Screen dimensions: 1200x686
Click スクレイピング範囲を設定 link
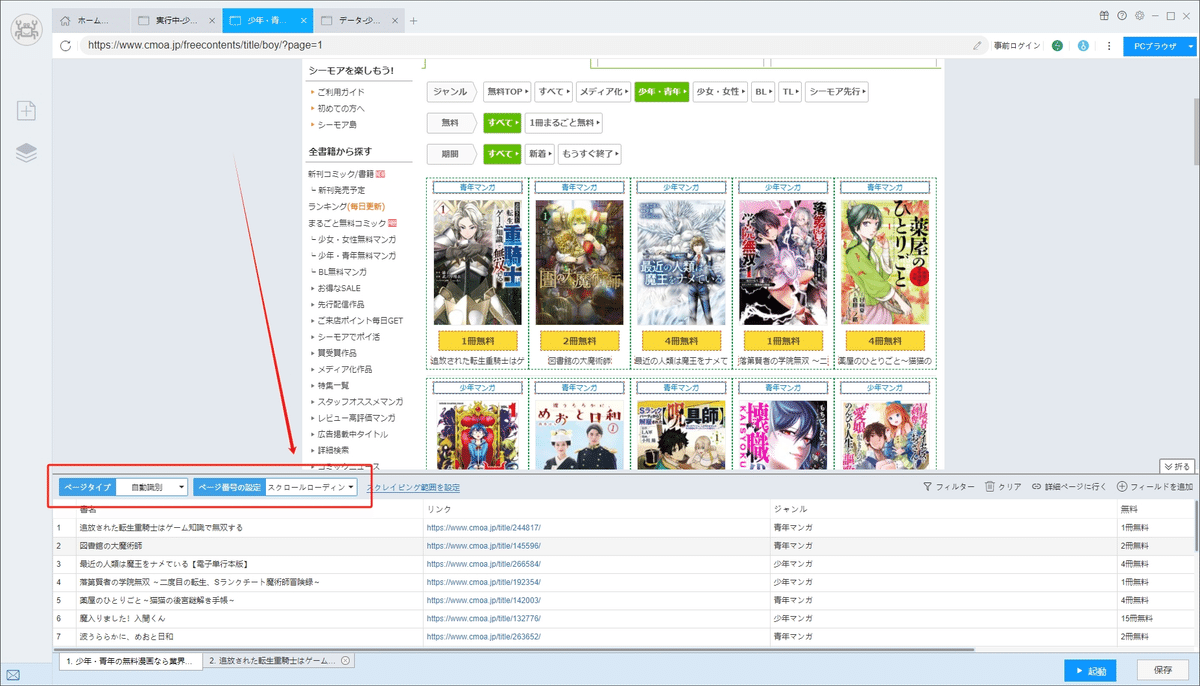(414, 487)
